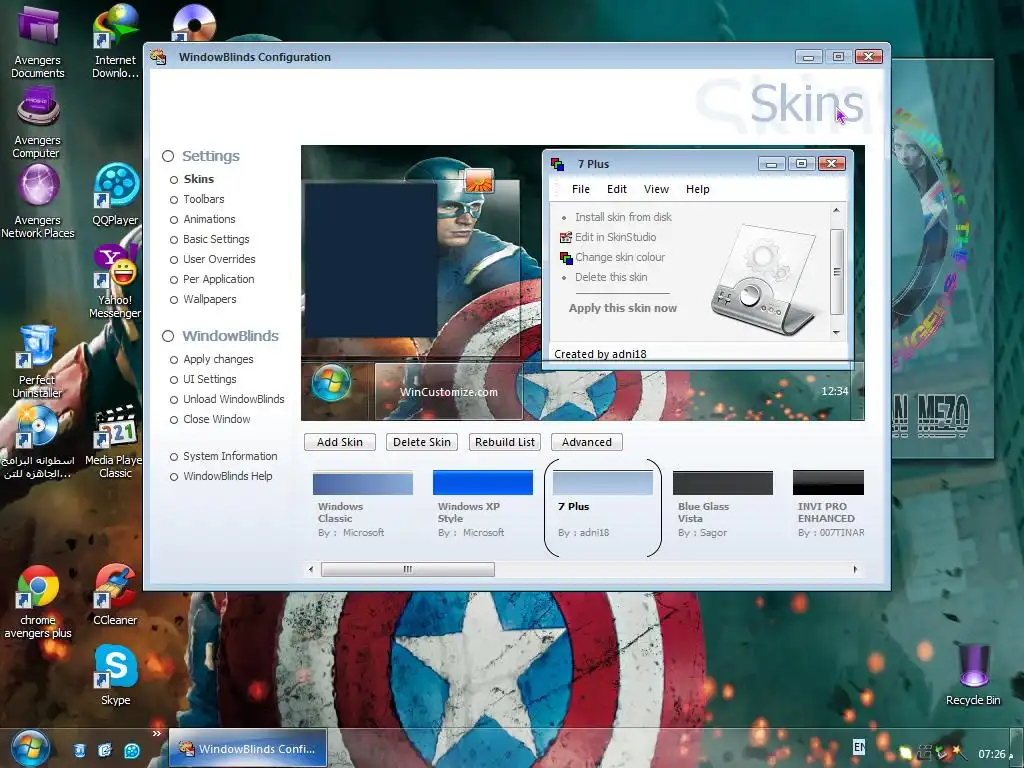Open Internet Download Manager desktop icon
Image resolution: width=1024 pixels, height=768 pixels.
tap(115, 40)
